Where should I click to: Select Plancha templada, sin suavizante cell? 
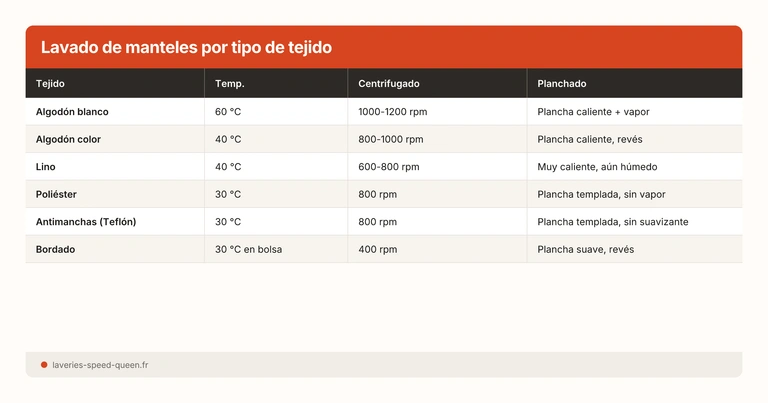[612, 221]
